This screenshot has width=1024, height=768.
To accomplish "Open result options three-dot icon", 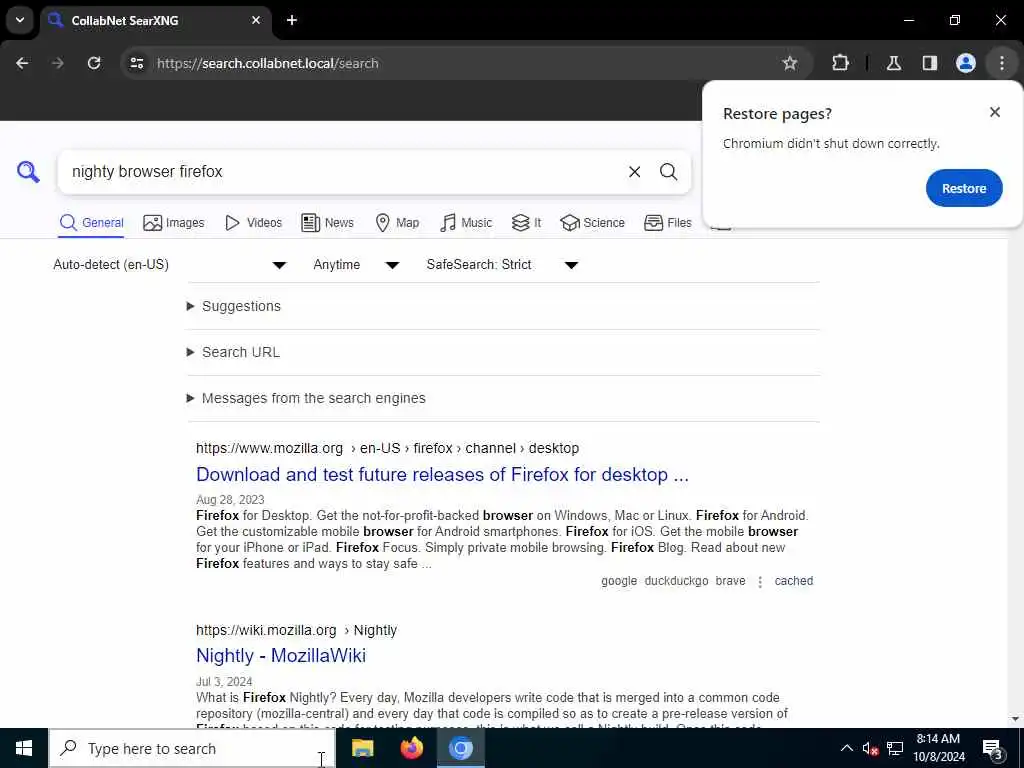I will [x=760, y=581].
